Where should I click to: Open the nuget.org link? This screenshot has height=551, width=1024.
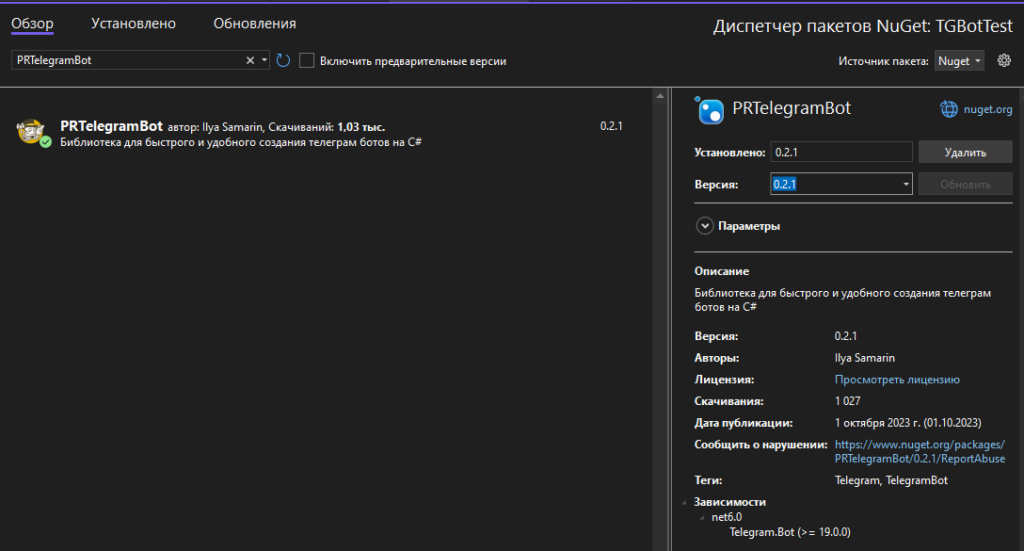click(988, 109)
